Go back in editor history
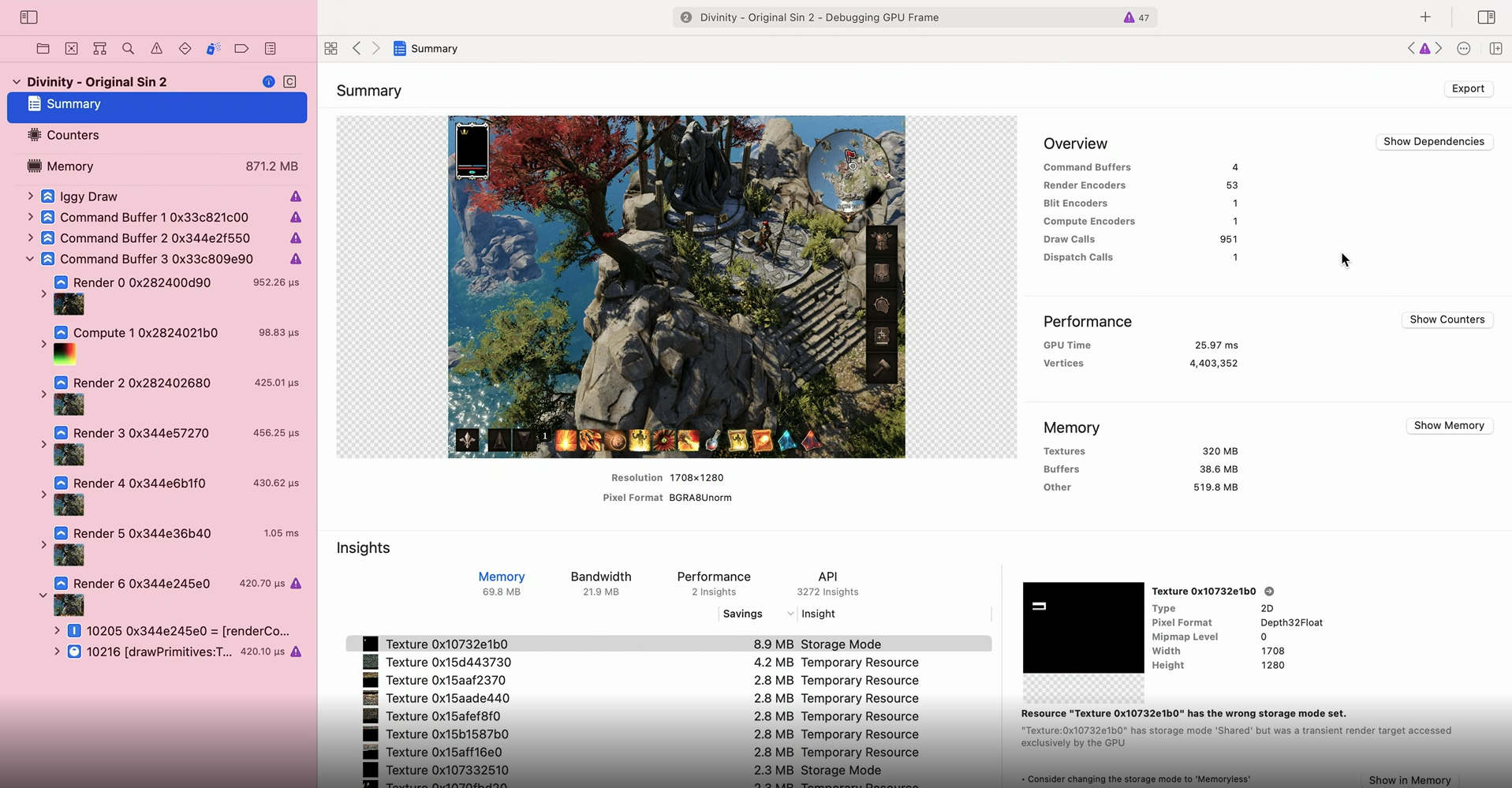1512x788 pixels. point(357,49)
